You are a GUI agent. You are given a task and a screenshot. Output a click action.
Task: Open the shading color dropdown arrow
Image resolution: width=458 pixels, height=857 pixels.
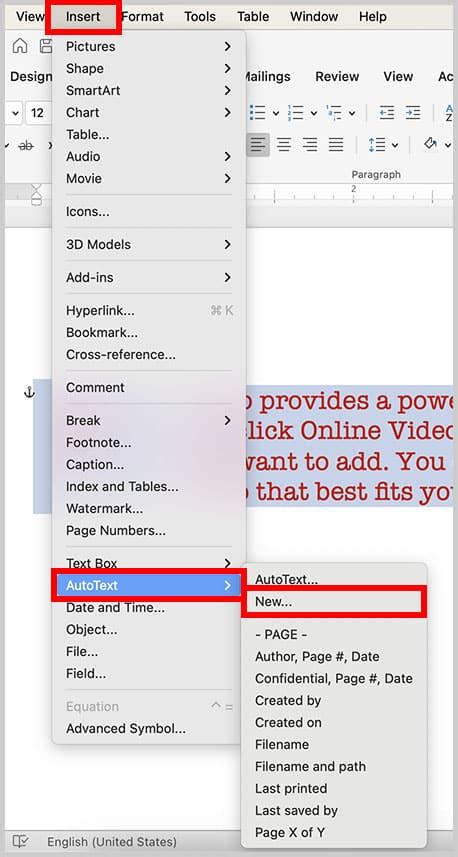pos(447,145)
